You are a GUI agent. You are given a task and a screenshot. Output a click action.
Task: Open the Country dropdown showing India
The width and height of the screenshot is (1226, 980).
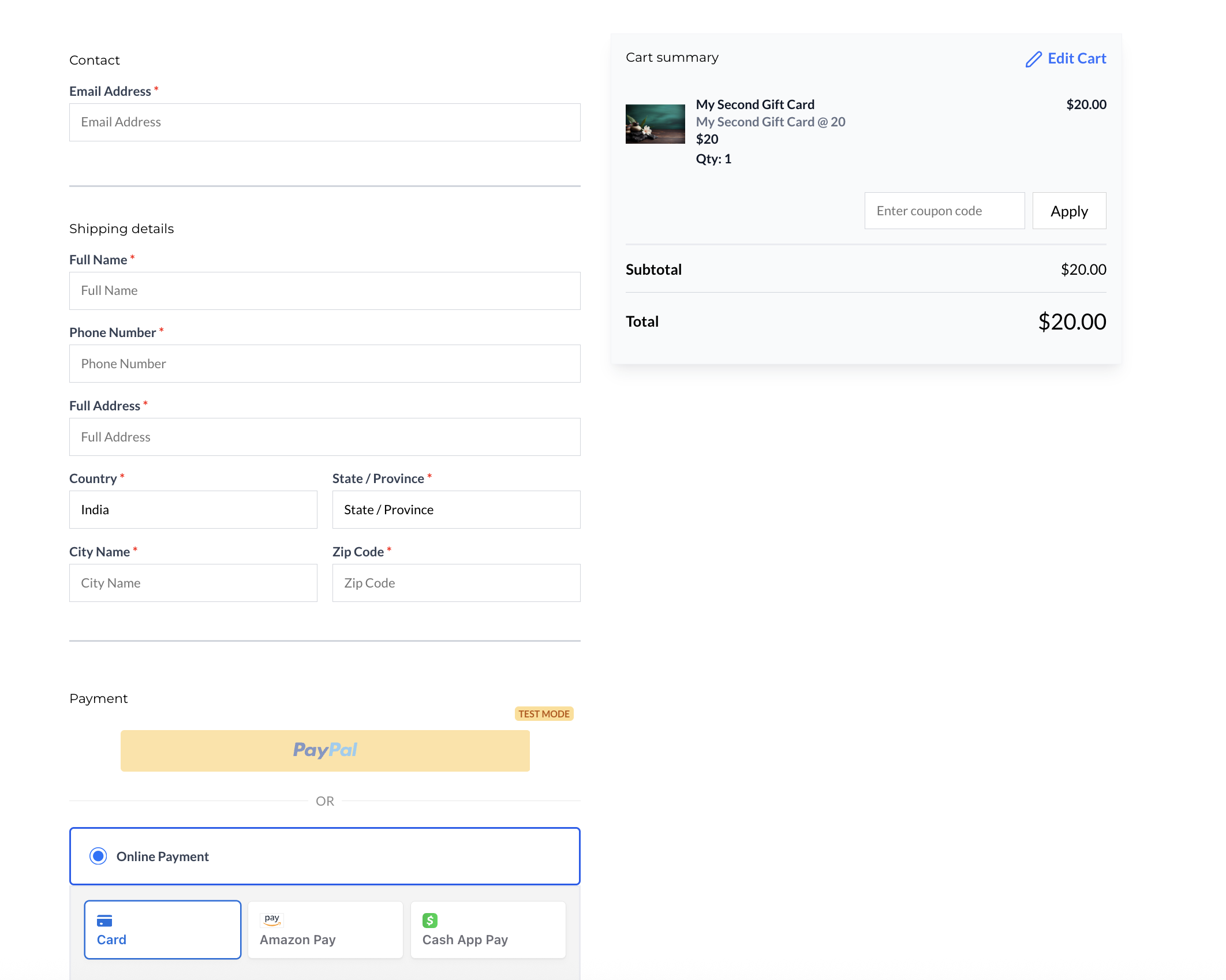click(x=193, y=510)
